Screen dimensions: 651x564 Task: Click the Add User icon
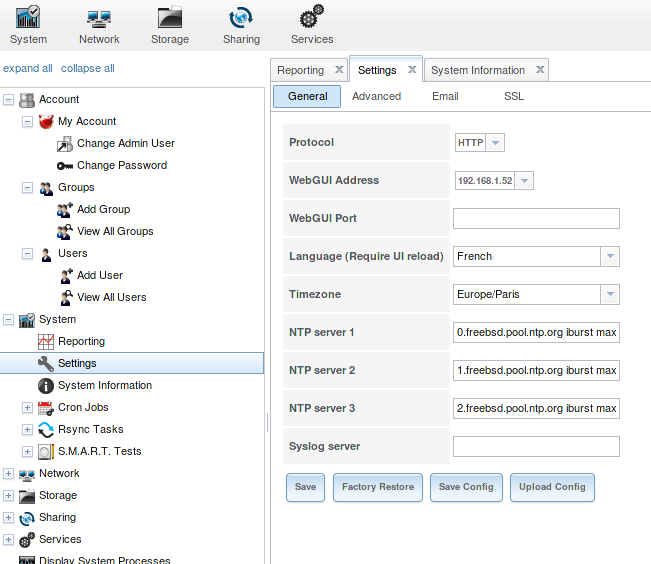66,276
